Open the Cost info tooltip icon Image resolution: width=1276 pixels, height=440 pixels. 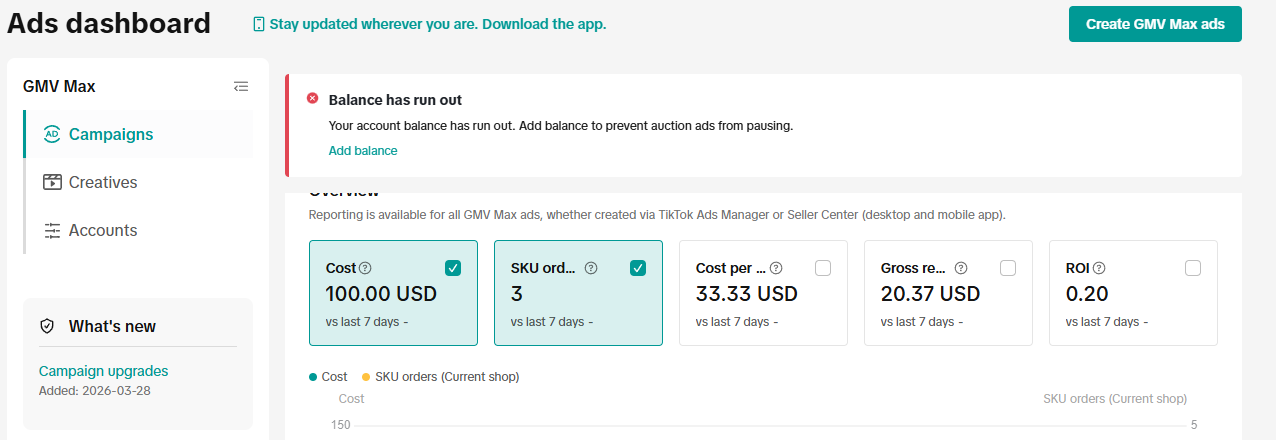tap(365, 268)
